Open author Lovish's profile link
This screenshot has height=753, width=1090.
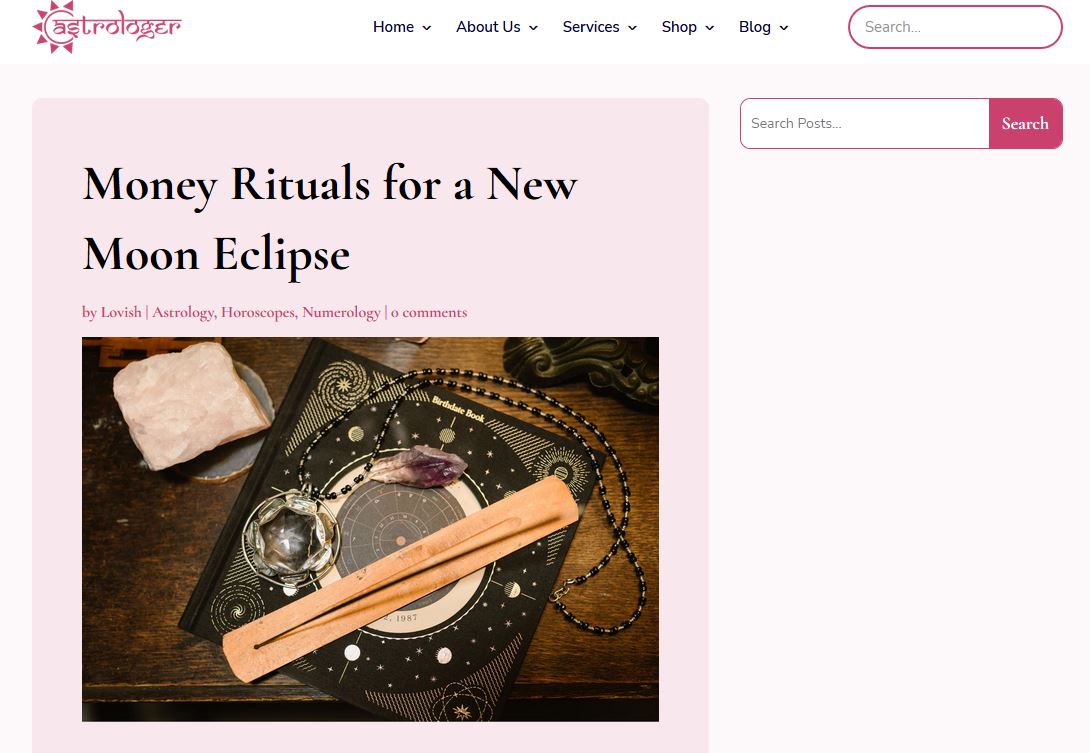[121, 312]
